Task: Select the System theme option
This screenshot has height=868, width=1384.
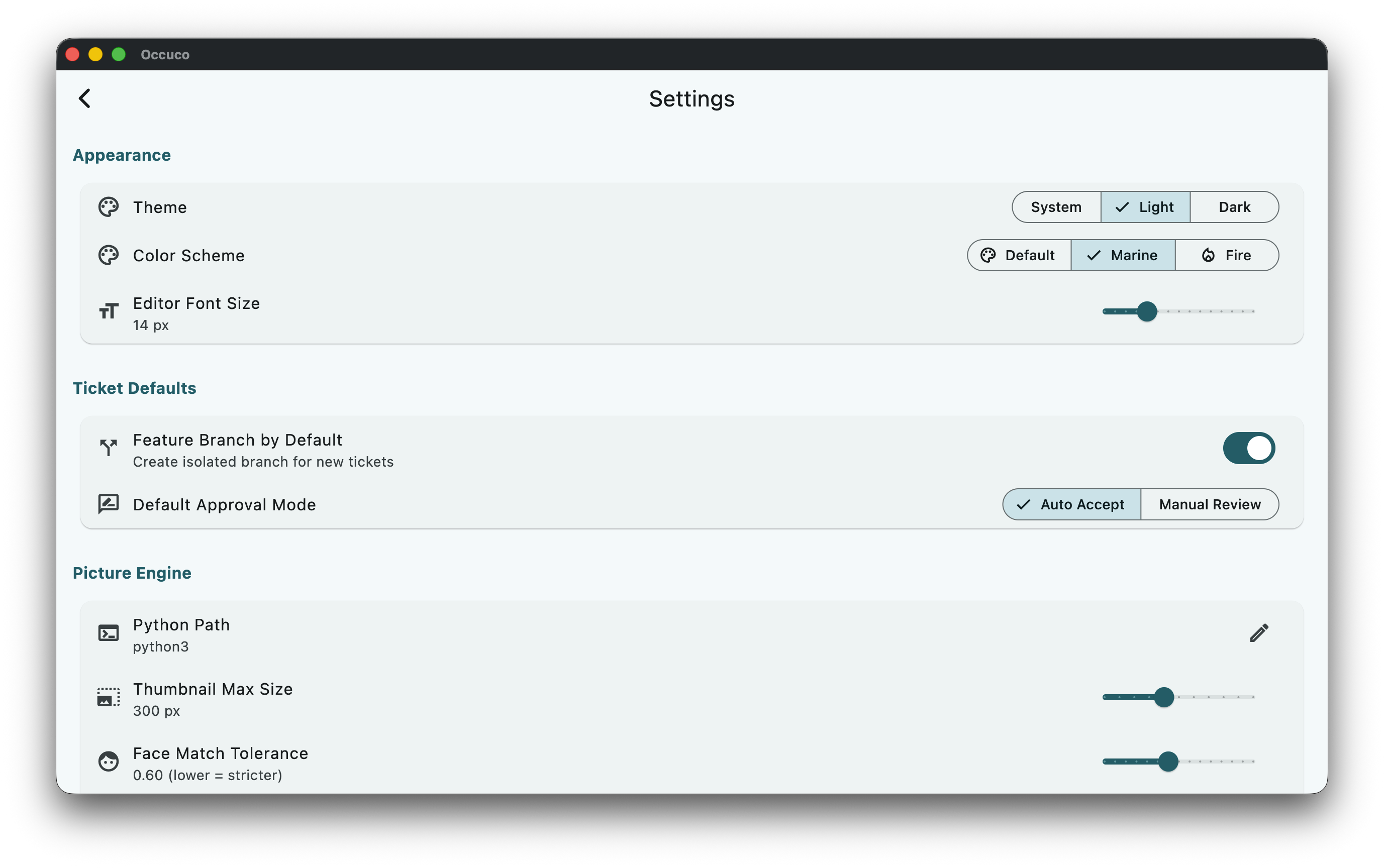Action: tap(1055, 207)
